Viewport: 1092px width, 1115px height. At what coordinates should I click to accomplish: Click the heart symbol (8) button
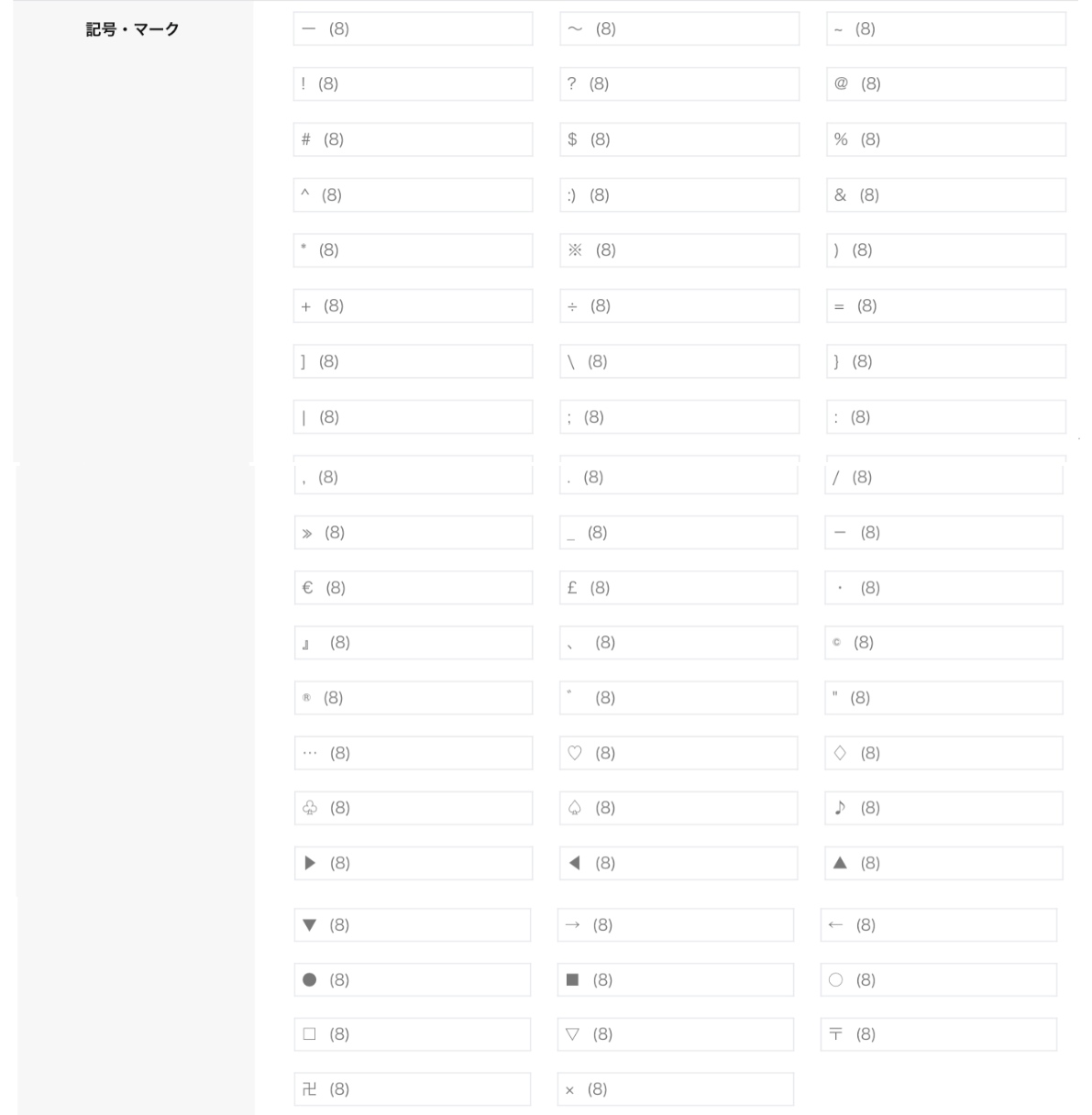678,753
